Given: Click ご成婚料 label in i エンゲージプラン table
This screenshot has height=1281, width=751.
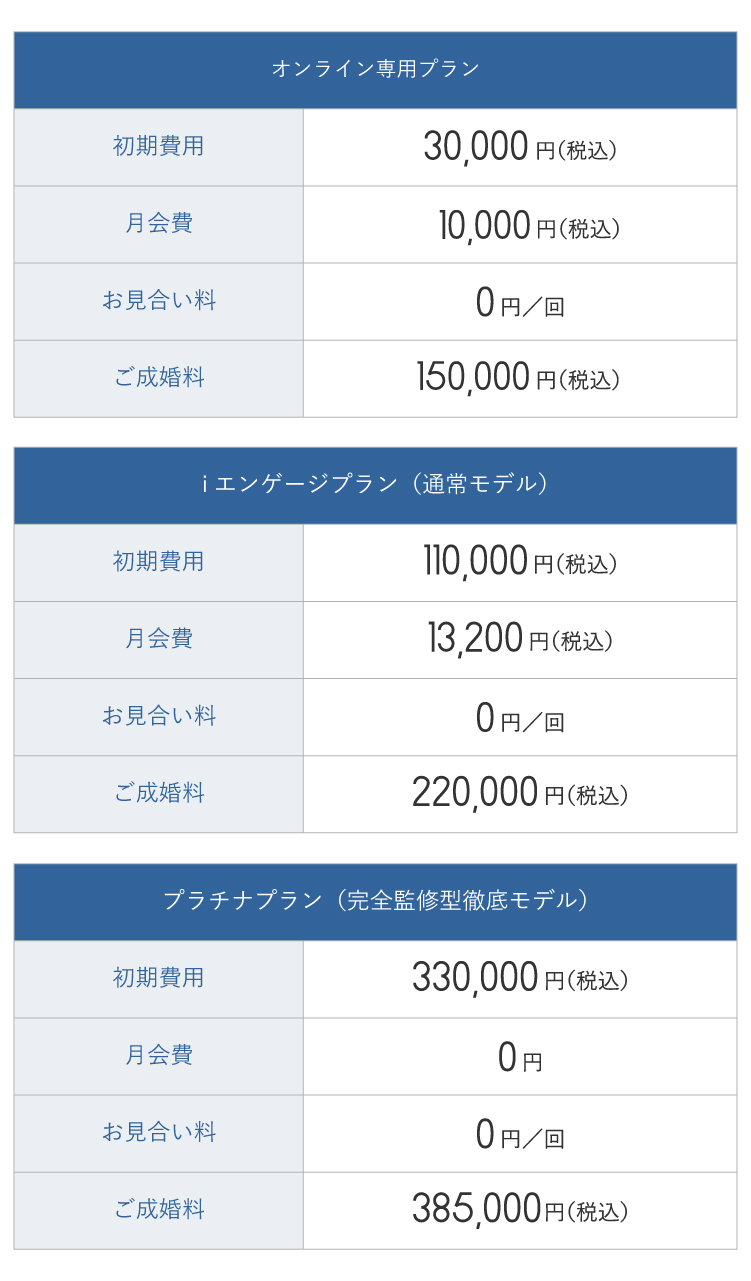Looking at the screenshot, I should pyautogui.click(x=158, y=794).
